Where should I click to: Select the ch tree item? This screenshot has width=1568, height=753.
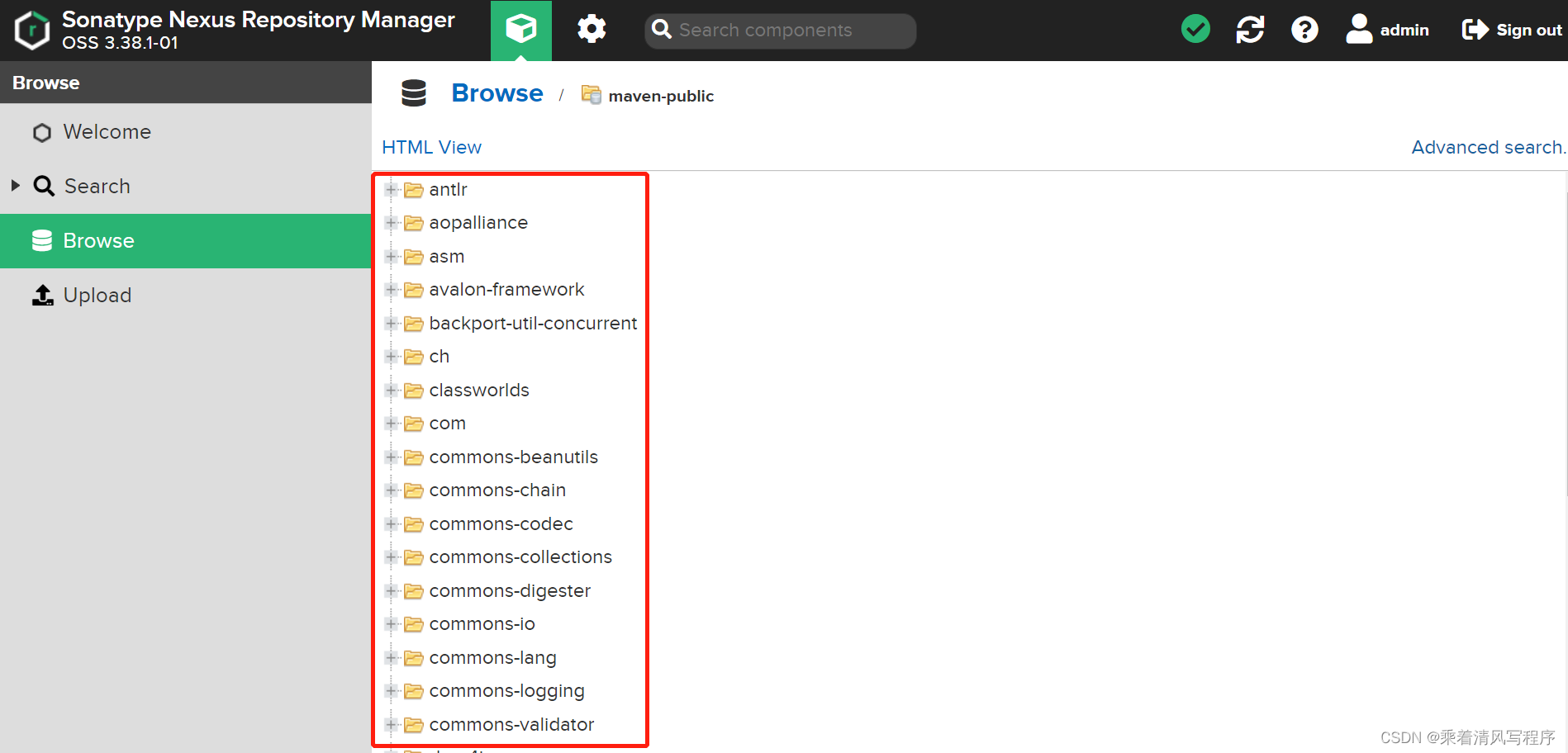click(x=440, y=357)
